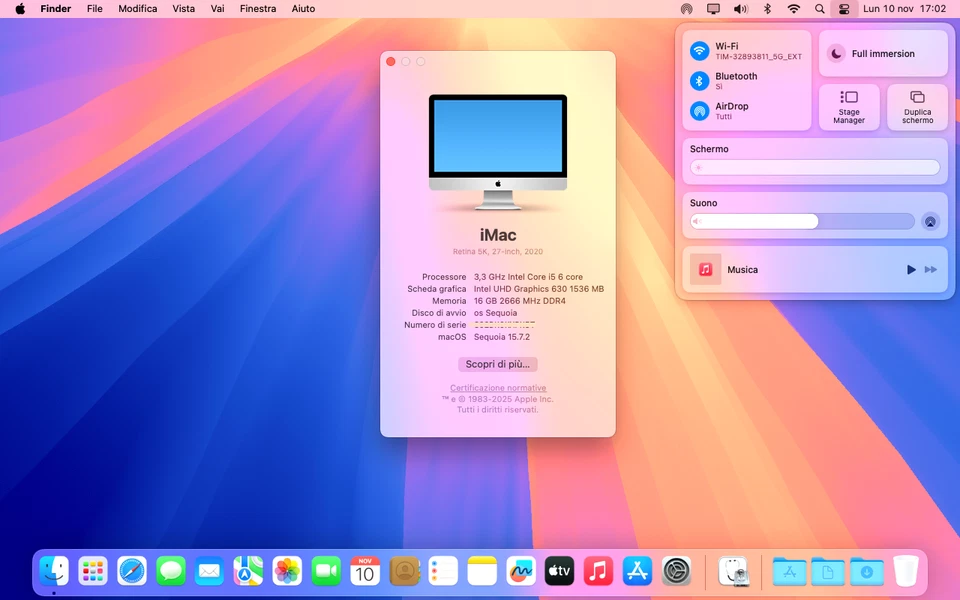Click the Music app icon in the Musica widget
Screen dimensions: 960x600
click(705, 269)
